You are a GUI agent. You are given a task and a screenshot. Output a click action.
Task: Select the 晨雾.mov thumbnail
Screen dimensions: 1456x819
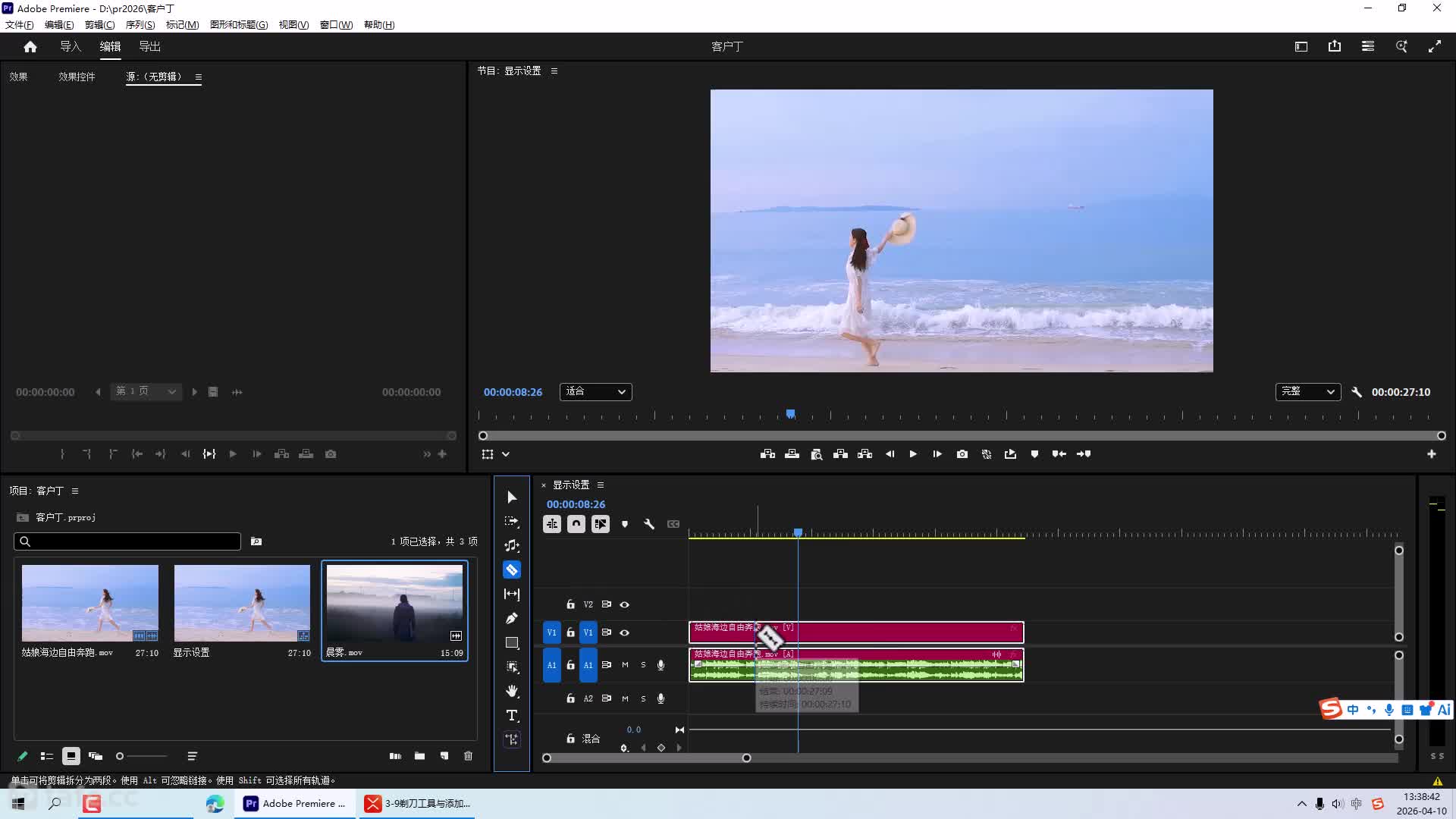tap(394, 603)
